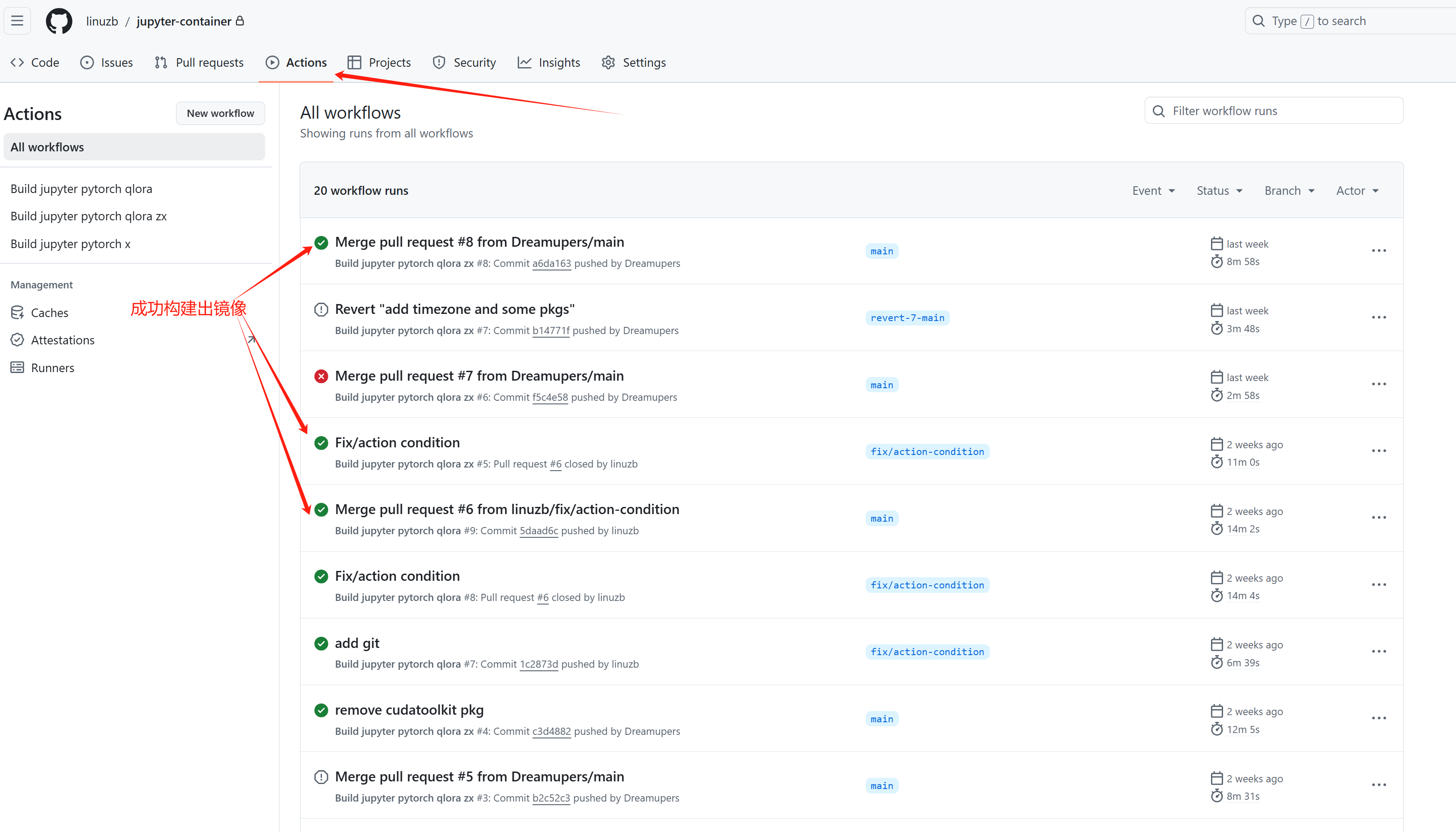Click the warning icon on the Revert run
The height and width of the screenshot is (832, 1456).
[x=321, y=309]
